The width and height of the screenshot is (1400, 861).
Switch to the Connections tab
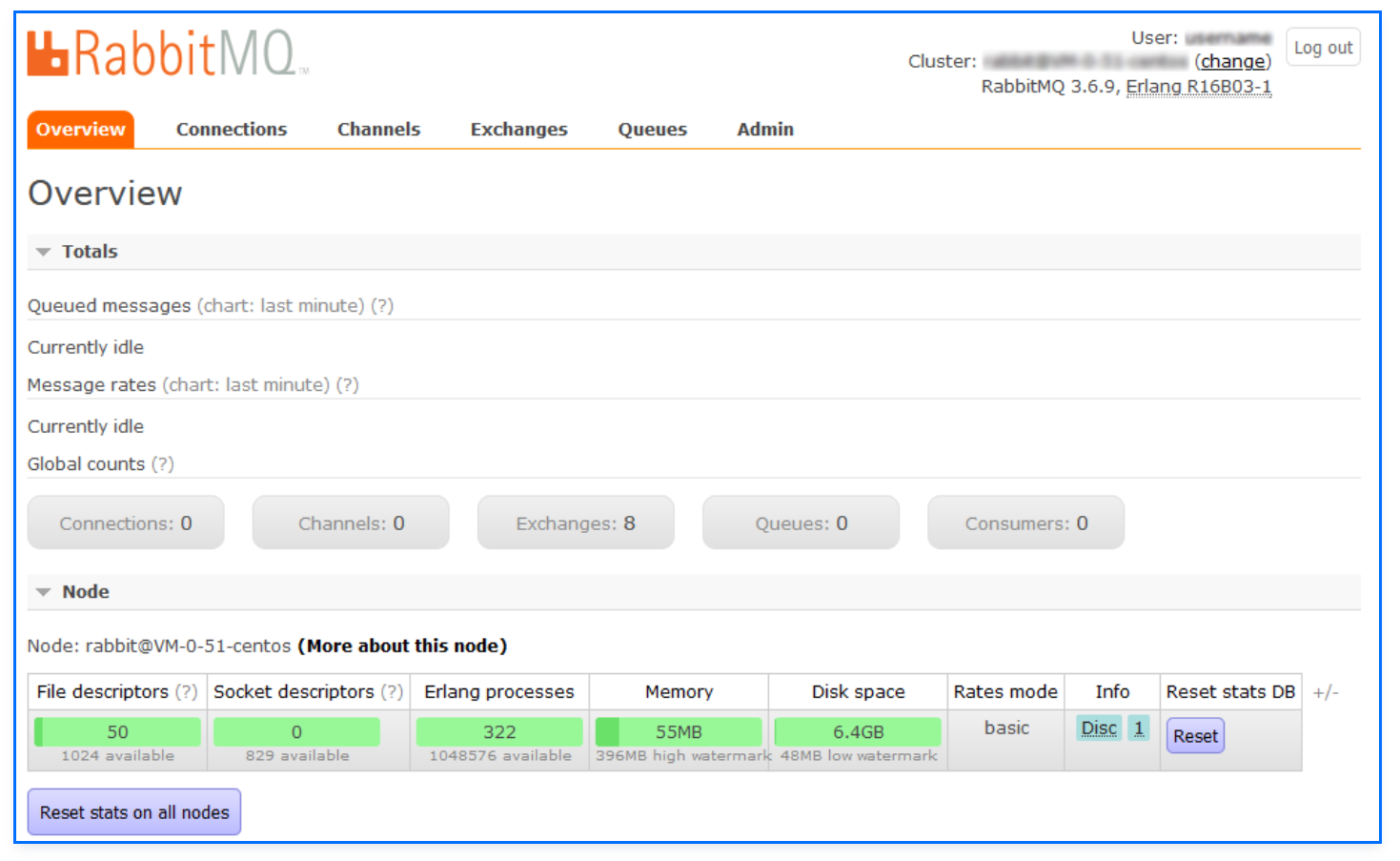pyautogui.click(x=232, y=130)
